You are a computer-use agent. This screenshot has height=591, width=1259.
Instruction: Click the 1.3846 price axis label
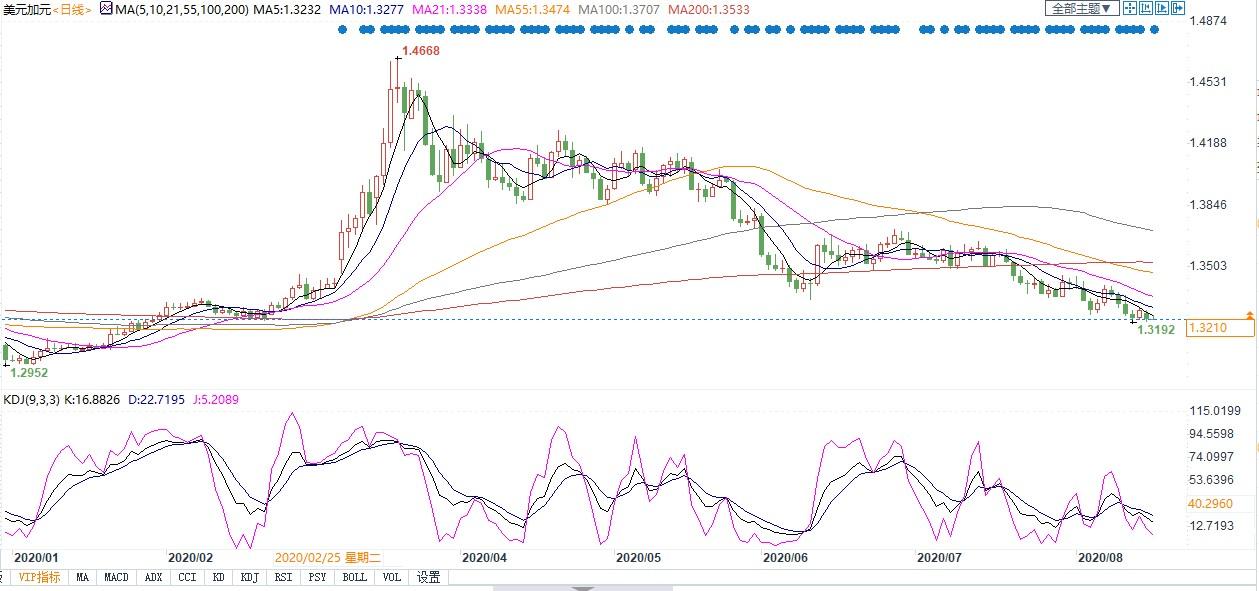pyautogui.click(x=1206, y=204)
